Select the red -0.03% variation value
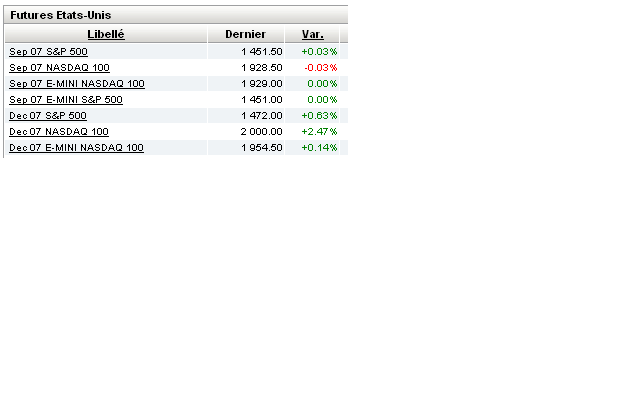This screenshot has width=640, height=400. (x=320, y=67)
